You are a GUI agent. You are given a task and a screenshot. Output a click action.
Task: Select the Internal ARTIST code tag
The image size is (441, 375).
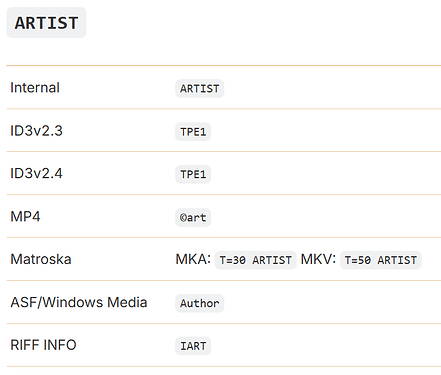[199, 89]
